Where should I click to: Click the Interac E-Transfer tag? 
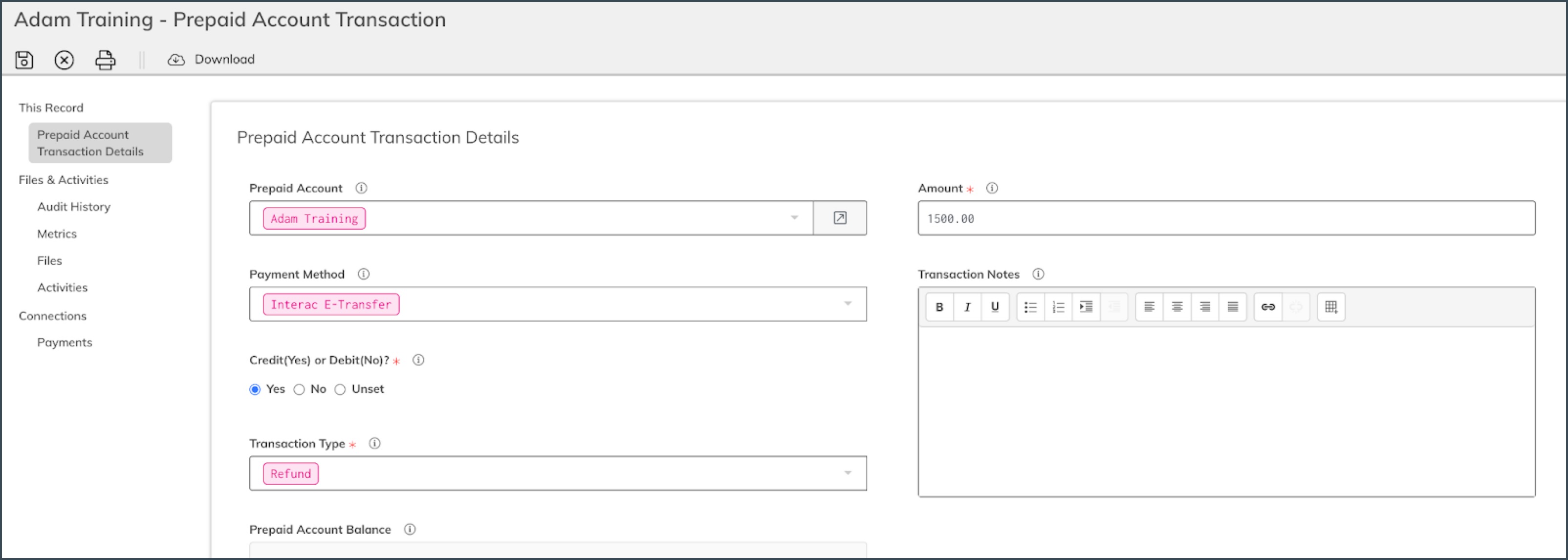tap(331, 304)
